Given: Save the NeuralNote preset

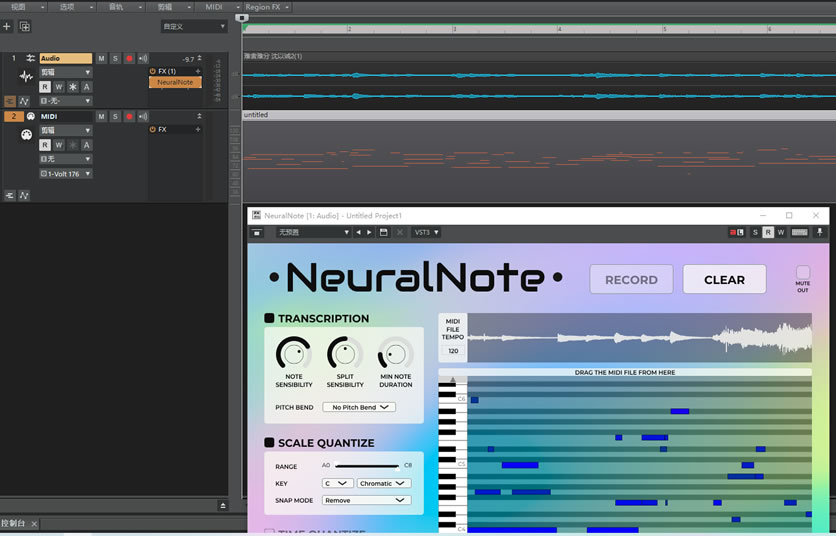Looking at the screenshot, I should pos(383,233).
